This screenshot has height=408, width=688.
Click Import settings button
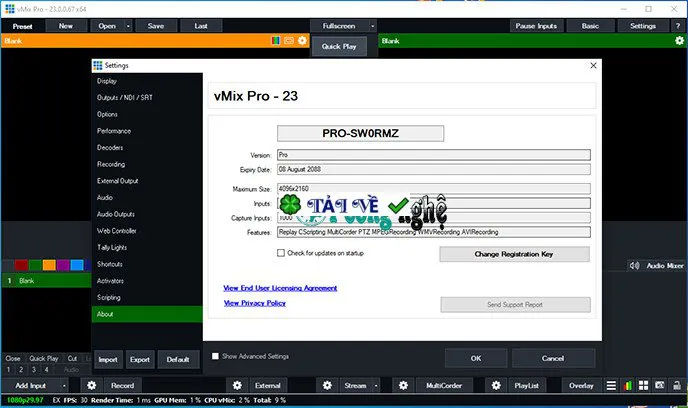[108, 359]
